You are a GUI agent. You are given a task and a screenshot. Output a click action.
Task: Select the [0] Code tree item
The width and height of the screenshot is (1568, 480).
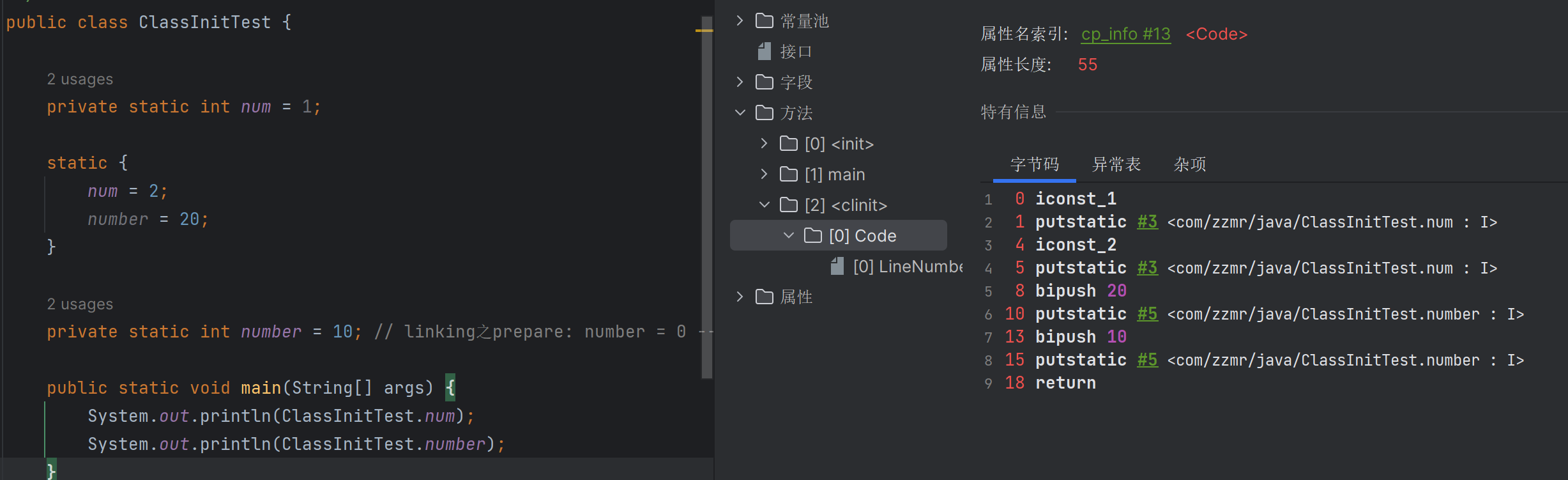point(862,236)
